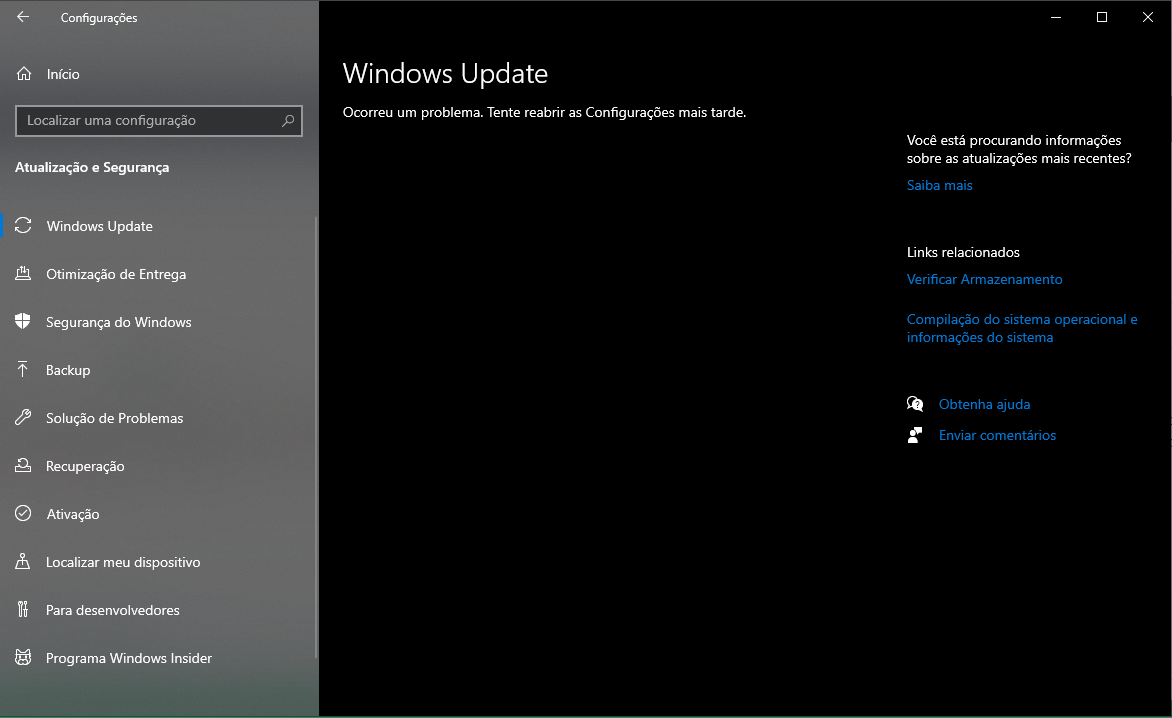
Task: Open Compilação do sistema operacional link
Action: pyautogui.click(x=1022, y=328)
